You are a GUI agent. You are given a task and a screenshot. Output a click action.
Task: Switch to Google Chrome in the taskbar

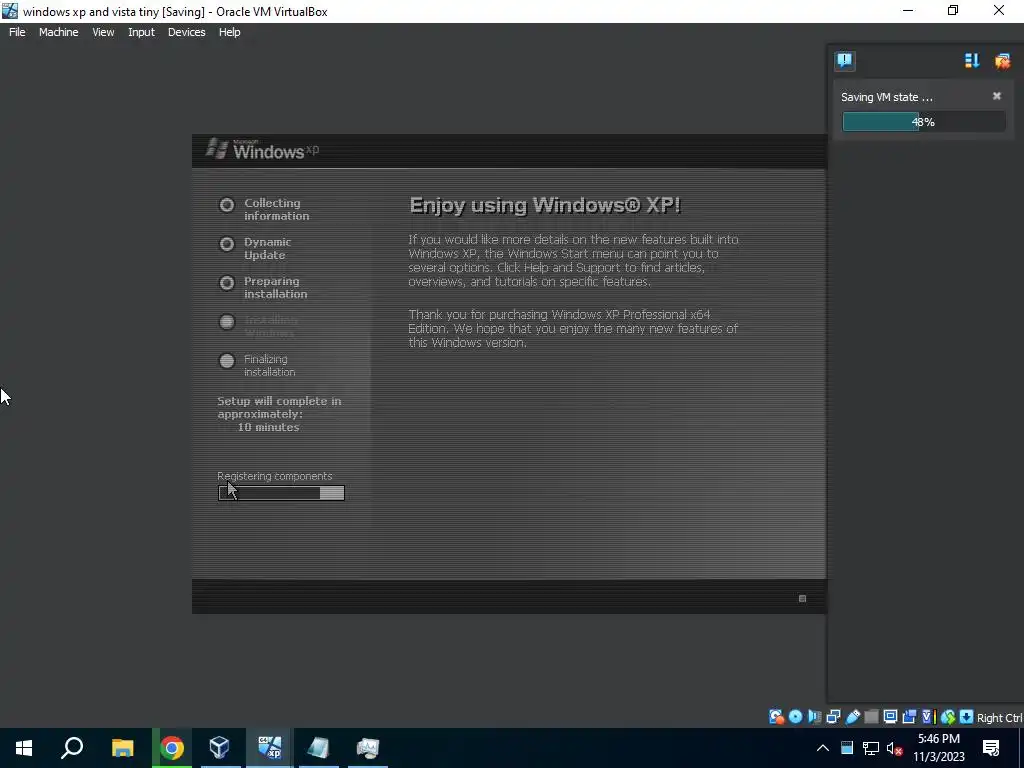click(172, 748)
